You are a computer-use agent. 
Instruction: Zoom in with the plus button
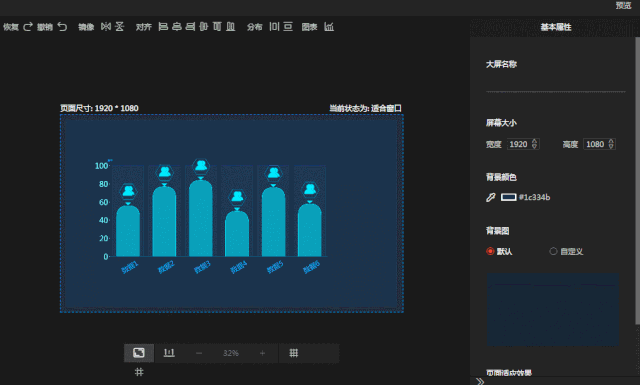(x=262, y=353)
